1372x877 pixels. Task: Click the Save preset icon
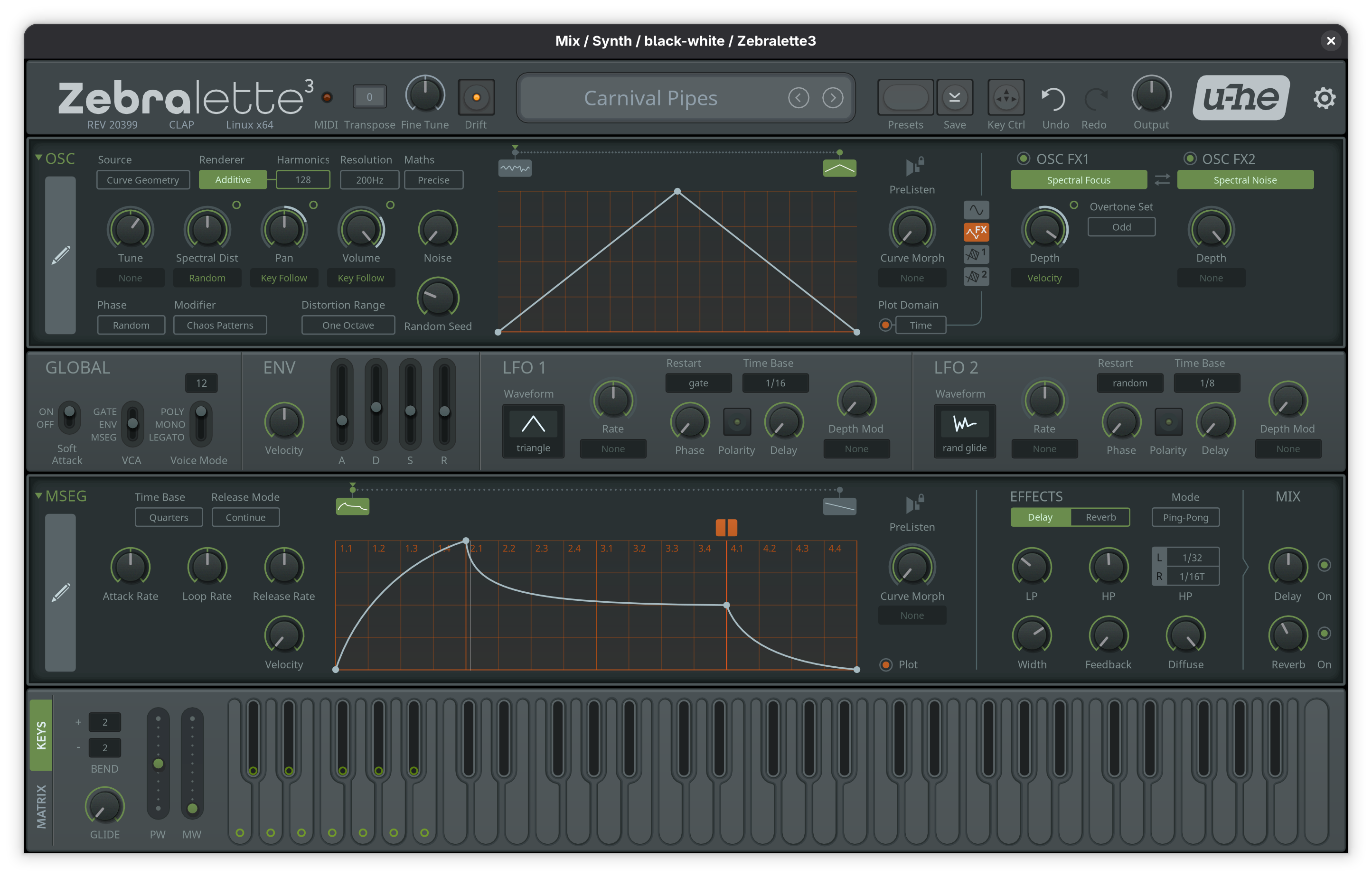click(954, 97)
